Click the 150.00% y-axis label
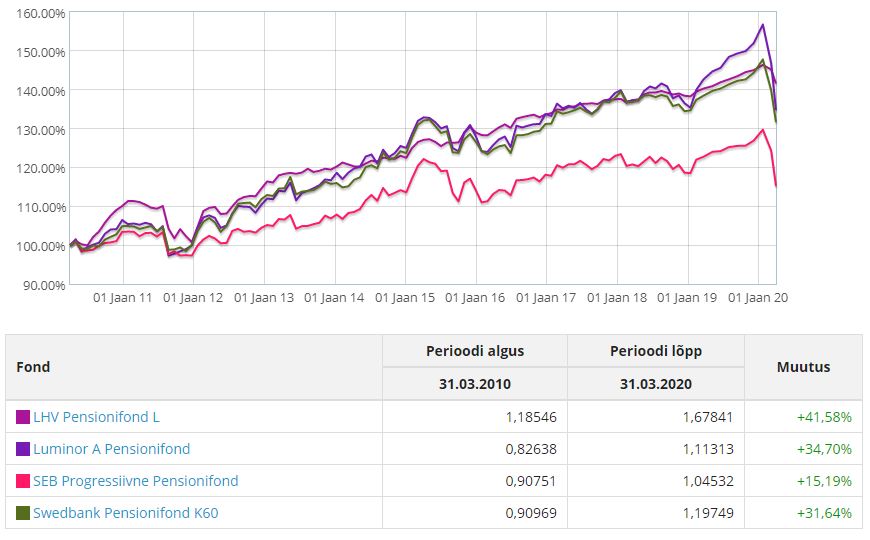Screen dimensions: 870x540 (41, 52)
